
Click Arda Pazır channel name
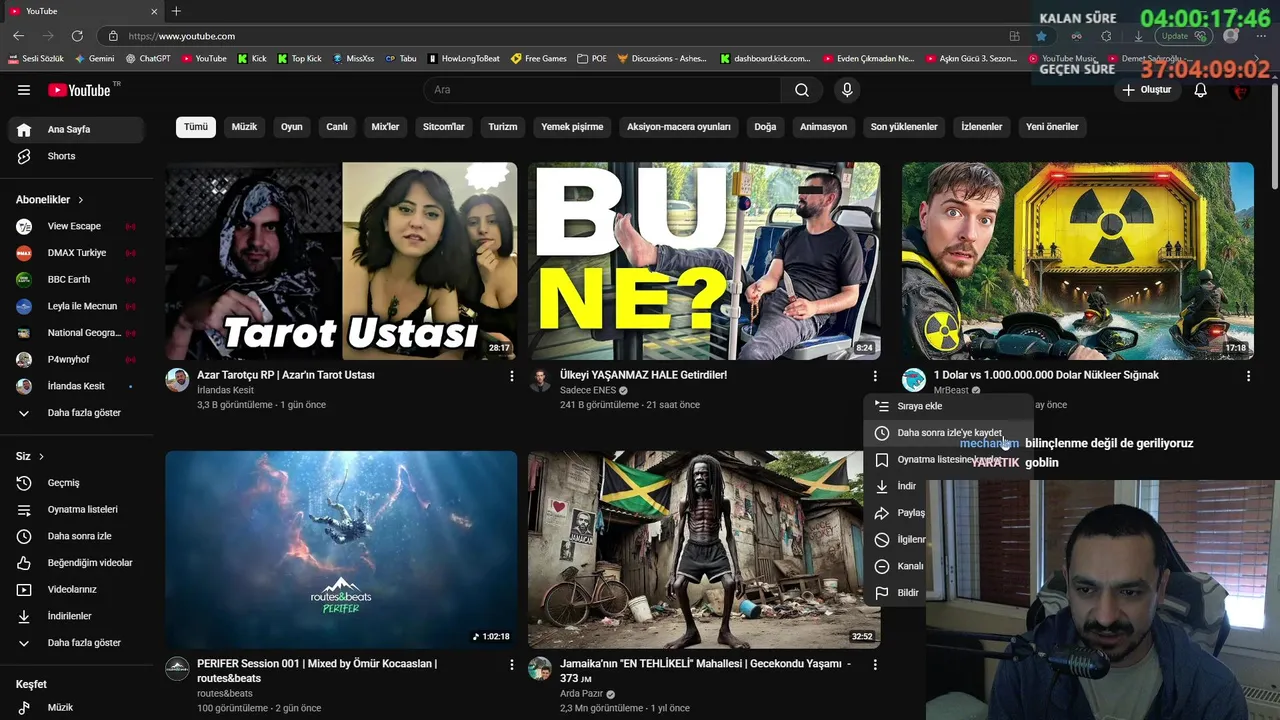581,694
